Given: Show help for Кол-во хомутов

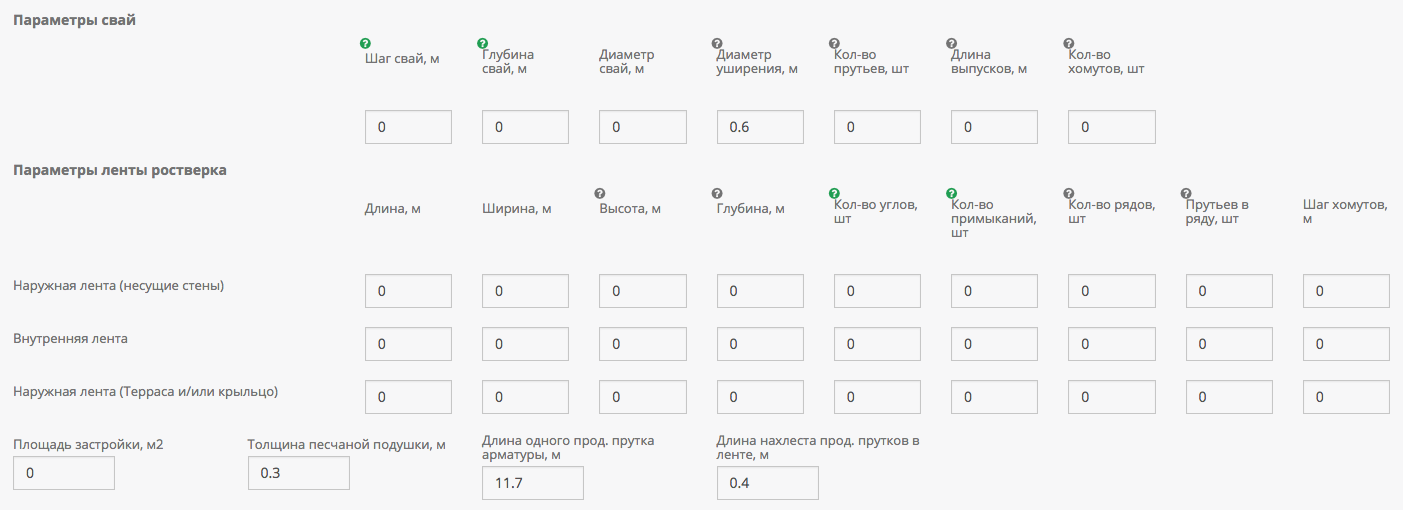Looking at the screenshot, I should 1068,44.
